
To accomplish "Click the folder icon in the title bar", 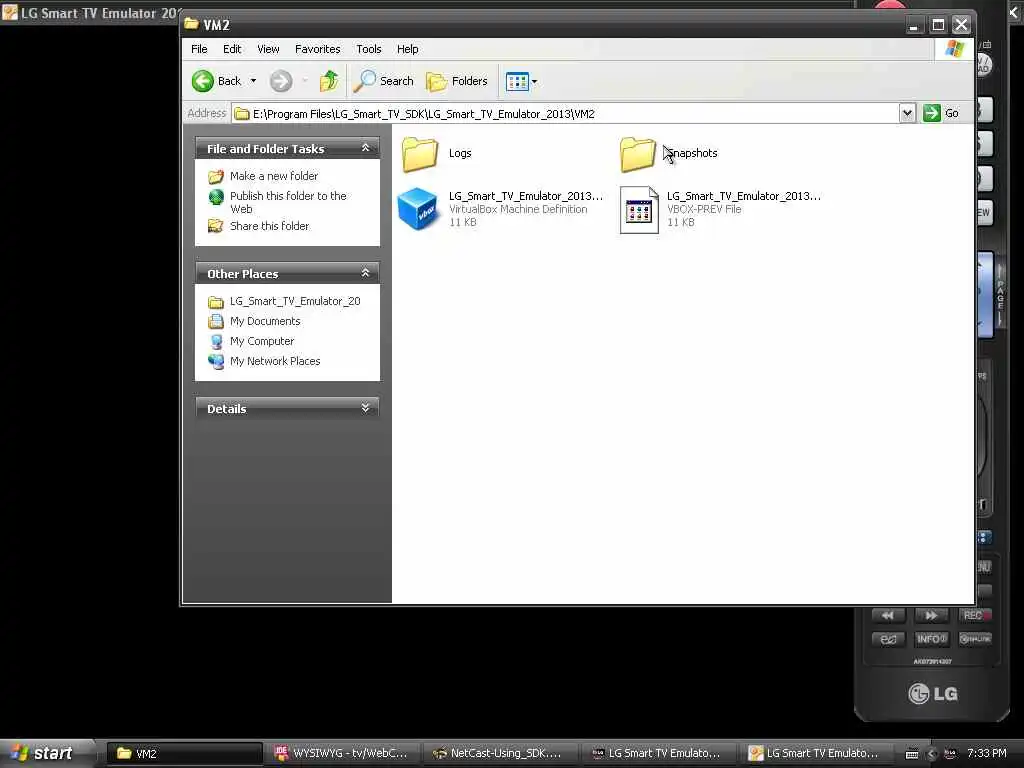I will pos(191,24).
